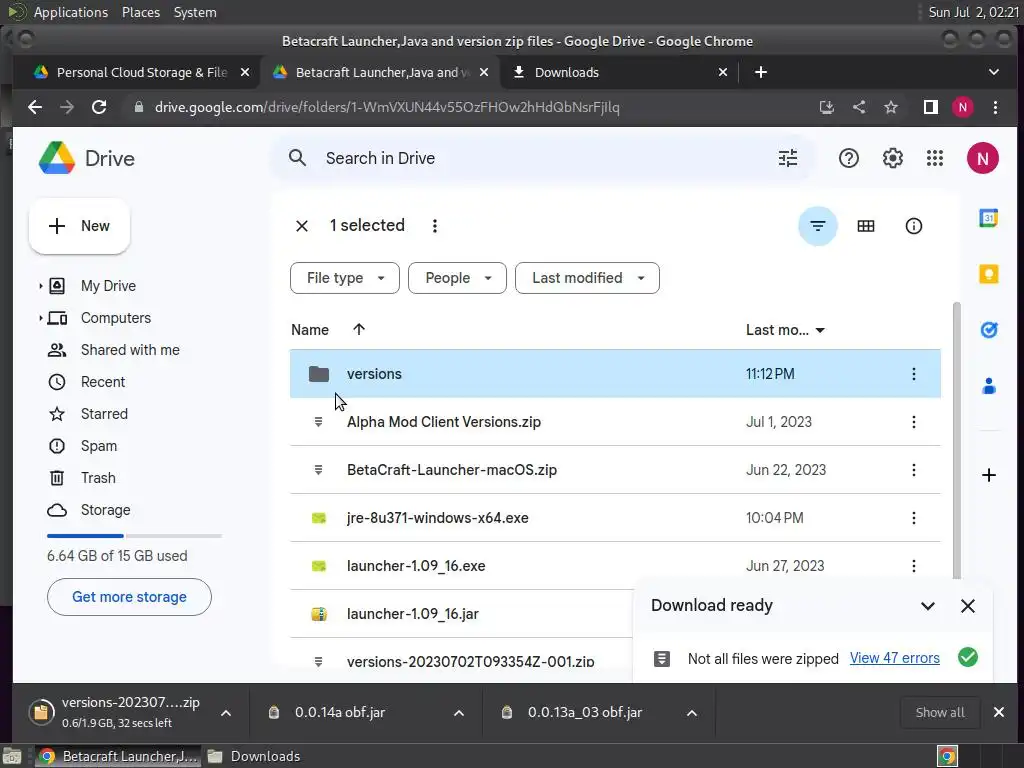Screen dimensions: 1024x768
Task: Open Last modified column sort dropdown
Action: coord(820,330)
